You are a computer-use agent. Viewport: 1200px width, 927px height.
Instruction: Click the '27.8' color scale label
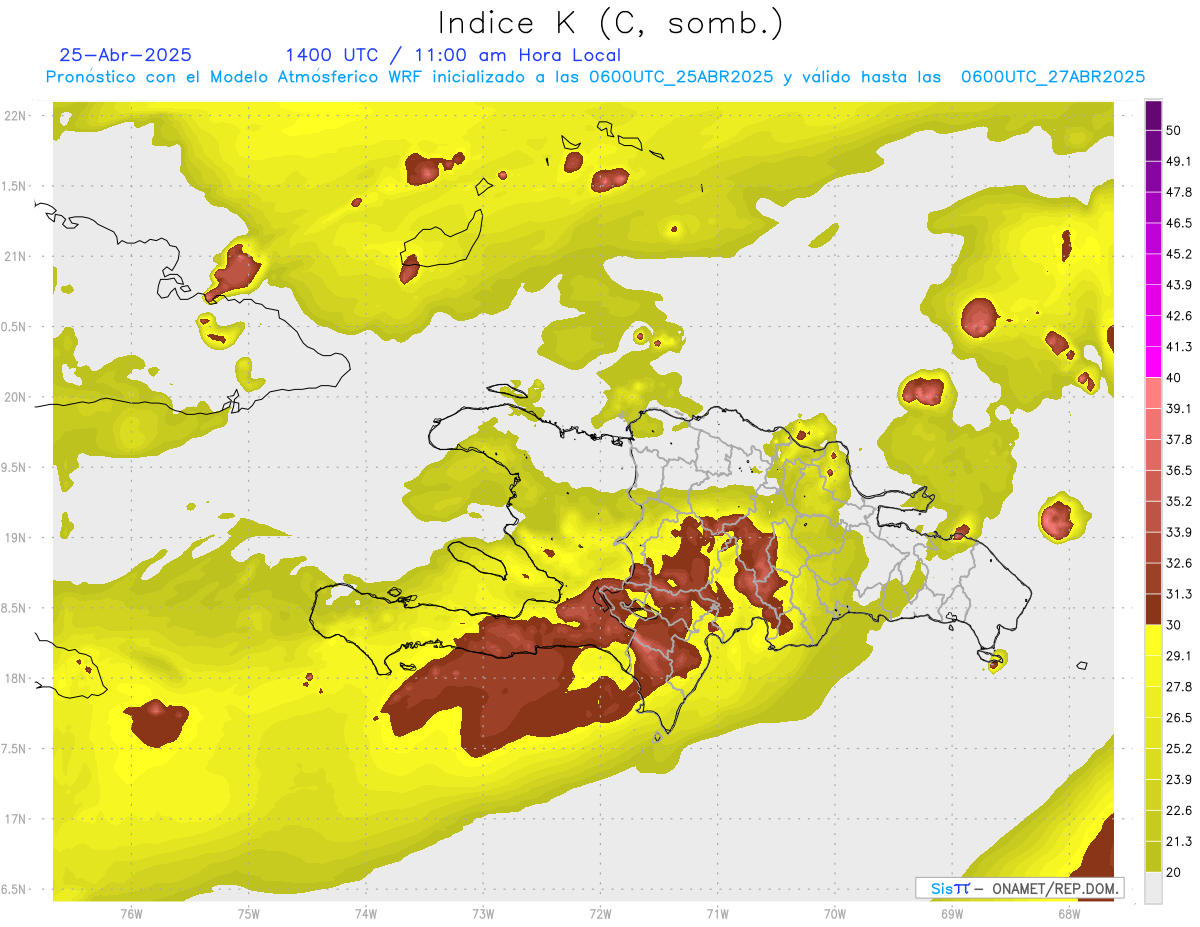click(x=1178, y=687)
